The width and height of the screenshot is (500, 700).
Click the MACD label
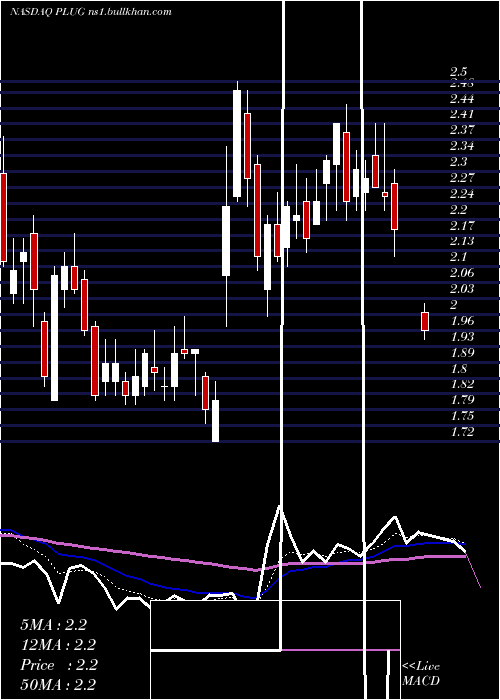coord(421,681)
